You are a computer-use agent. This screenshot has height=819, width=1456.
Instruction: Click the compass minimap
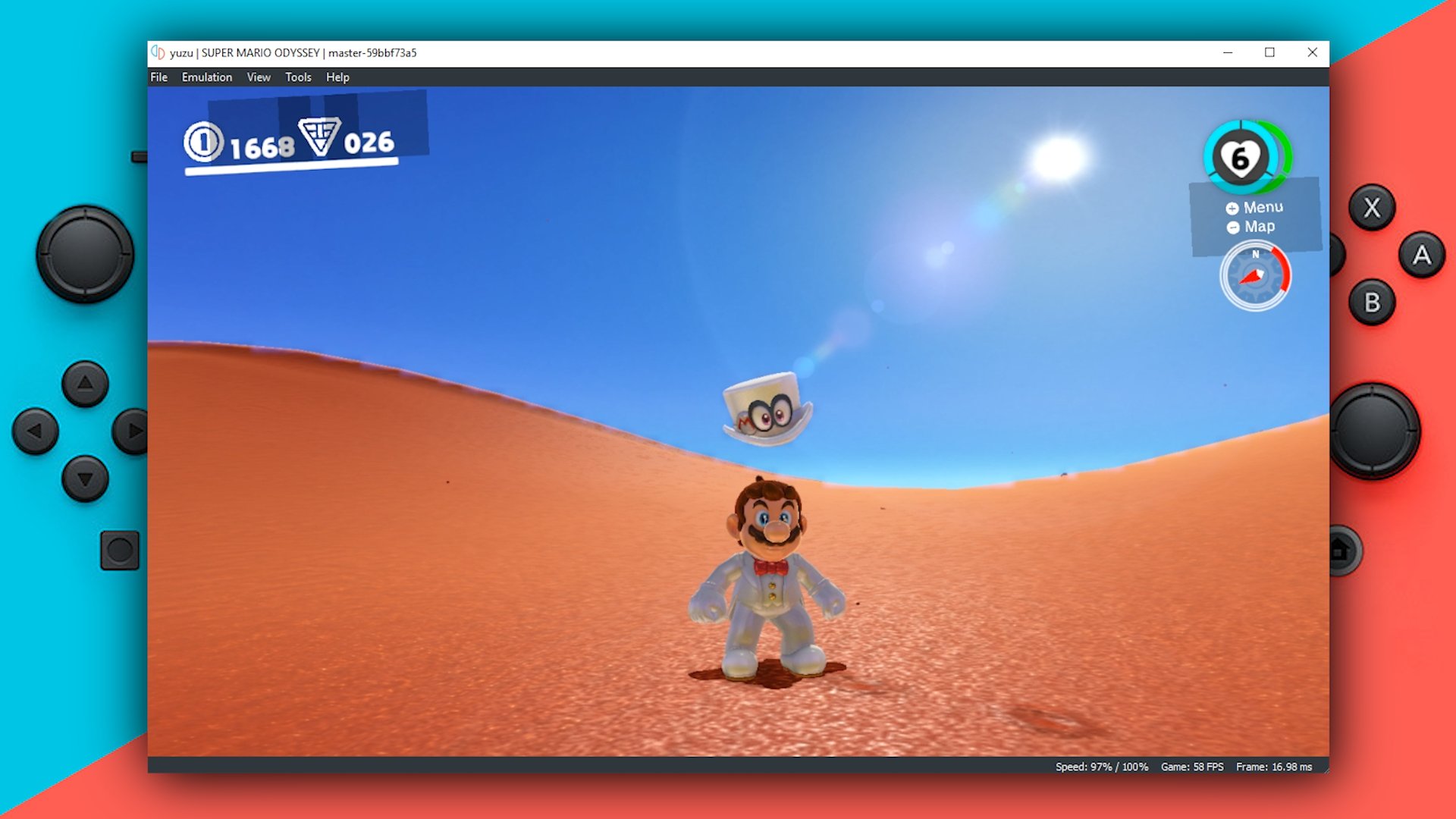[x=1254, y=275]
